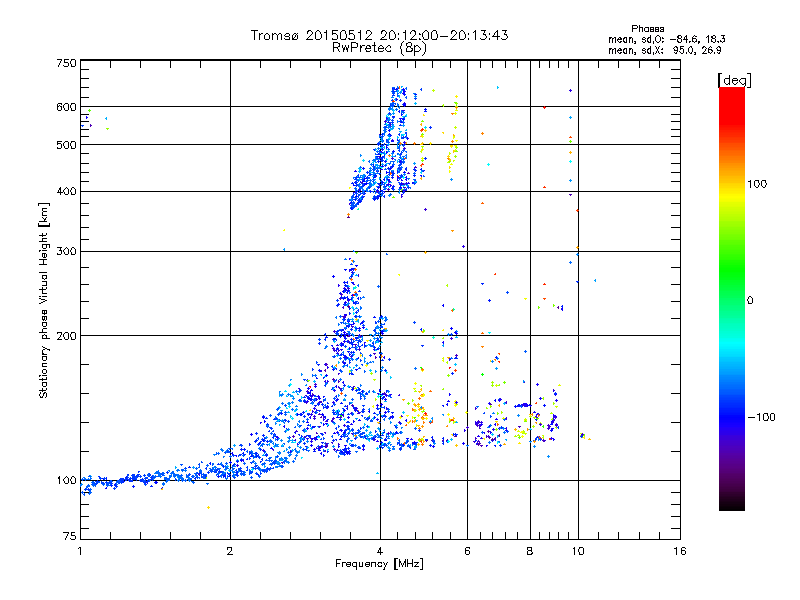Click the "RwPretec (8p)" subtitle
This screenshot has height=600, width=800.
[379, 48]
